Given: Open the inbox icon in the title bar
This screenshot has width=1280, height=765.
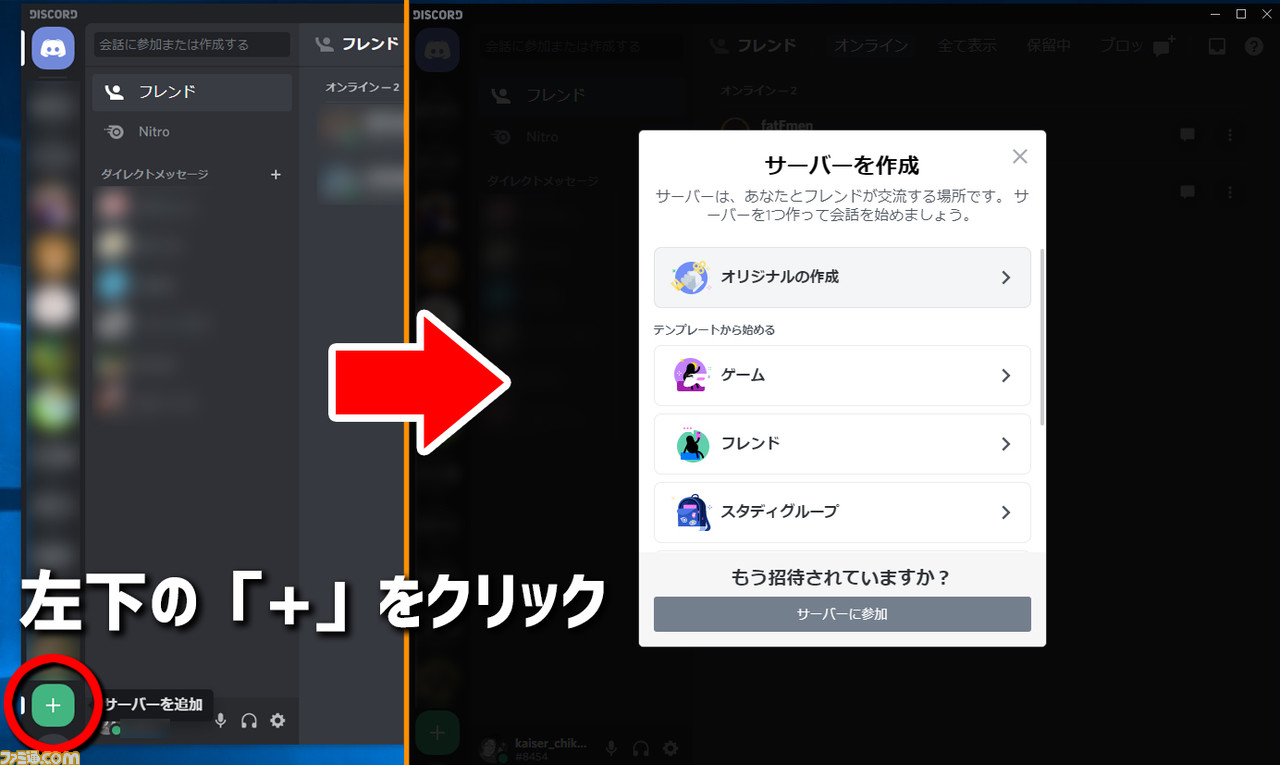Looking at the screenshot, I should click(x=1215, y=44).
